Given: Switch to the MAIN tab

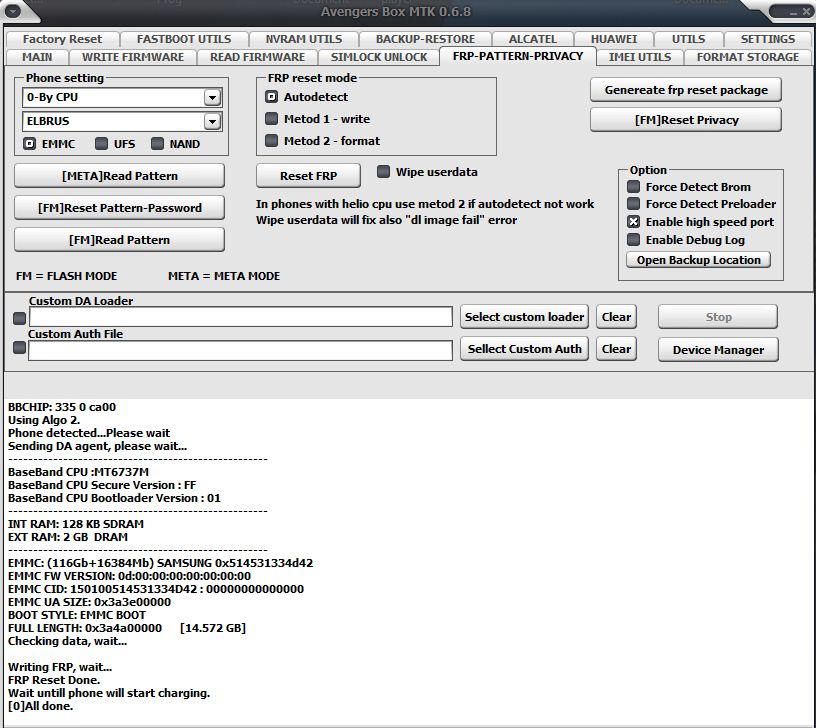Looking at the screenshot, I should (37, 57).
